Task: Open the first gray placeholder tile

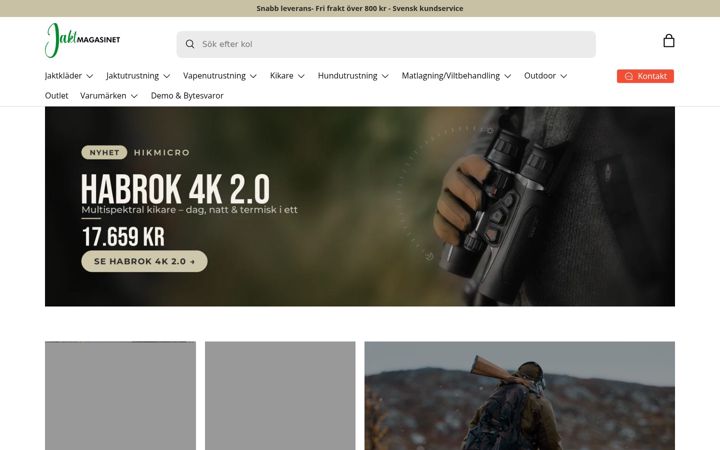Action: 120,396
